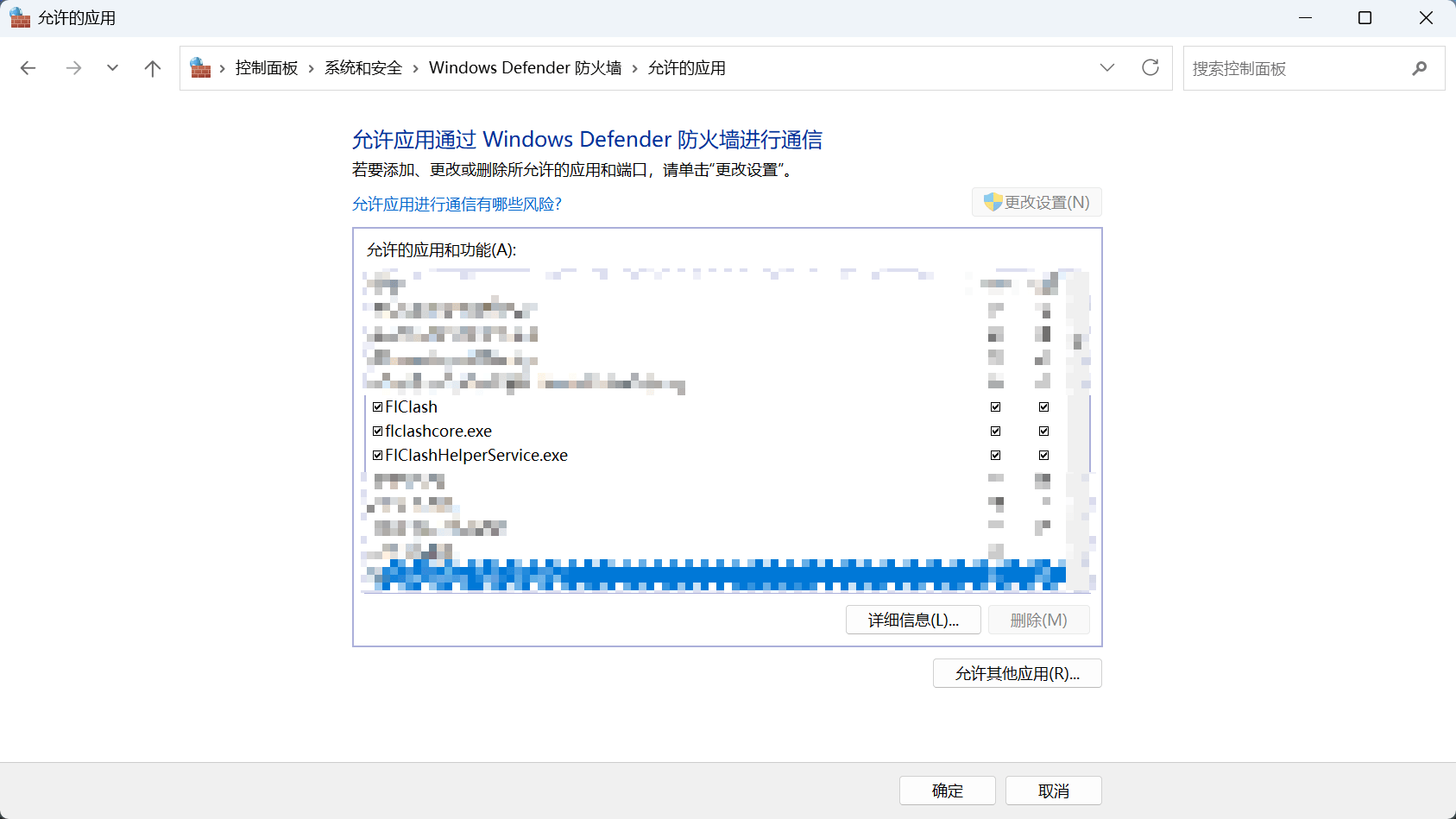Click the Forward navigation arrow
This screenshot has width=1456, height=819.
(73, 68)
